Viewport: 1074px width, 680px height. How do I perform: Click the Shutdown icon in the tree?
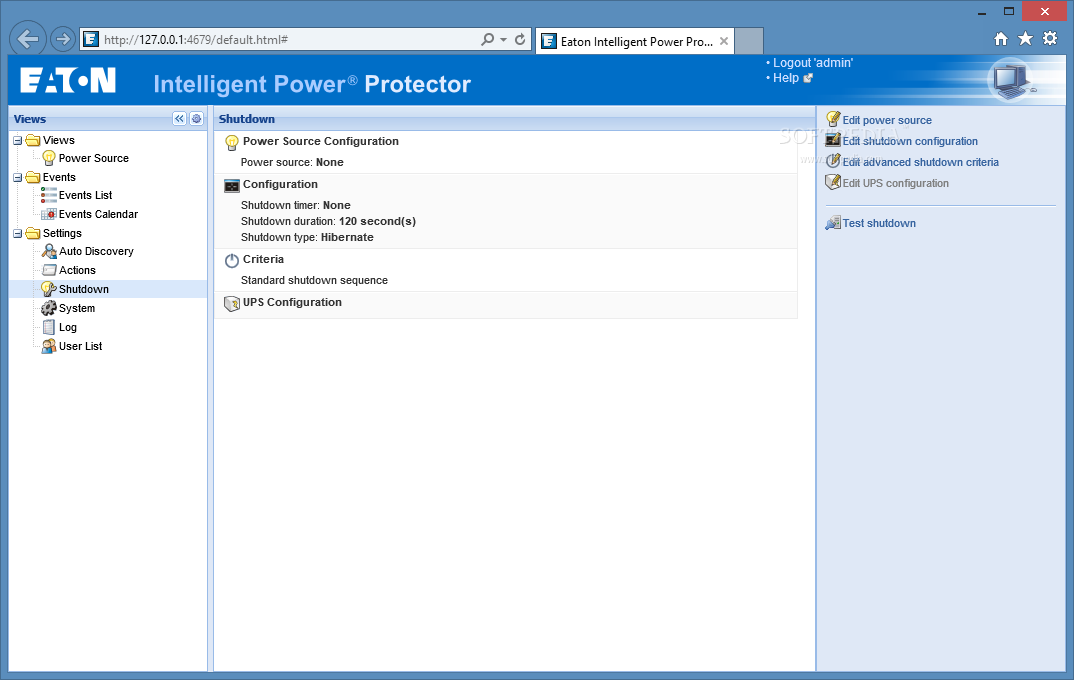click(x=49, y=289)
